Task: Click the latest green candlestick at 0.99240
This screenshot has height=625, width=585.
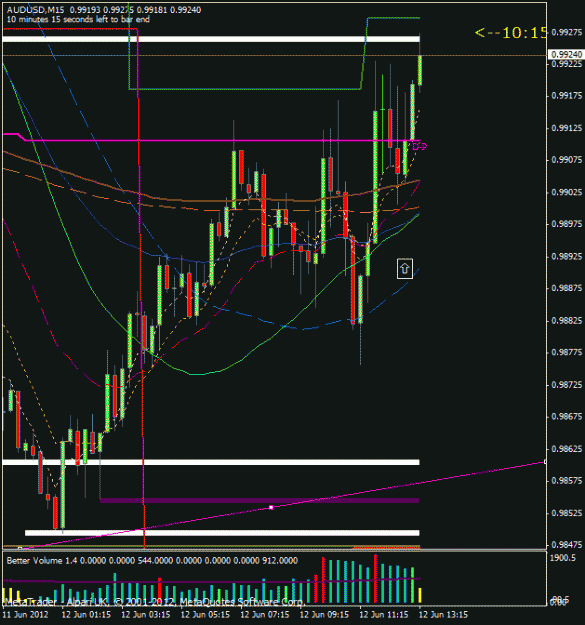Action: [x=420, y=70]
